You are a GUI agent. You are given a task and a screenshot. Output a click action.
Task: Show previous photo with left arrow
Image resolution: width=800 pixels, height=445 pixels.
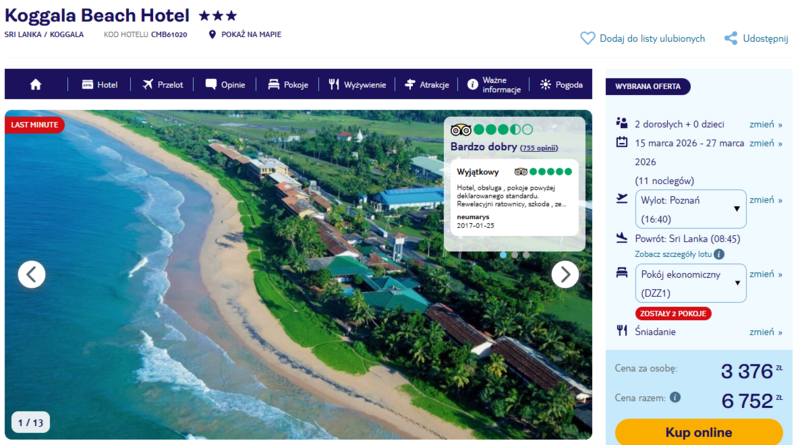[x=32, y=274]
